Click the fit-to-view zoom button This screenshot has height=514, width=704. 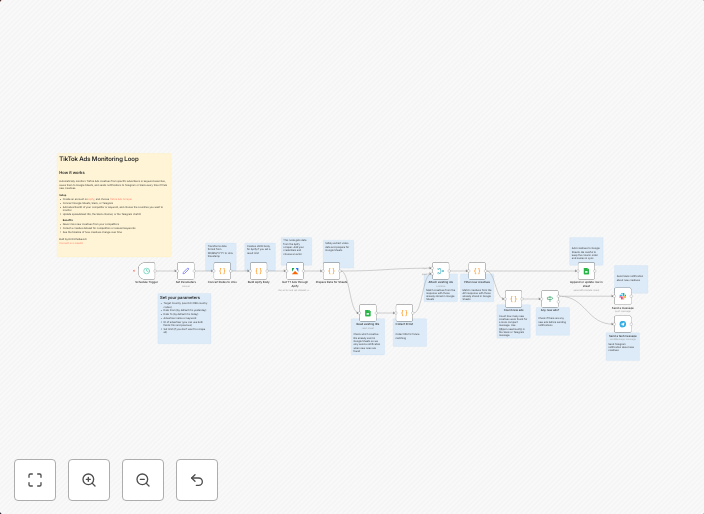[35, 480]
